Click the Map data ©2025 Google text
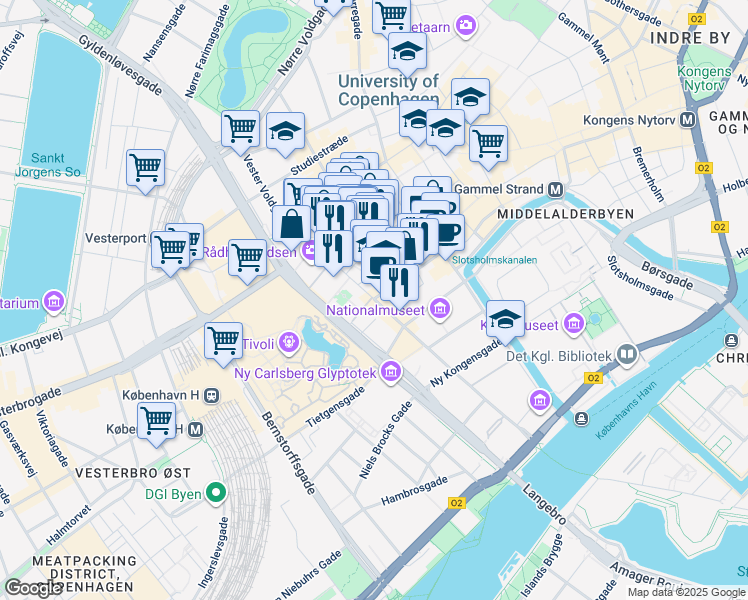 (686, 592)
